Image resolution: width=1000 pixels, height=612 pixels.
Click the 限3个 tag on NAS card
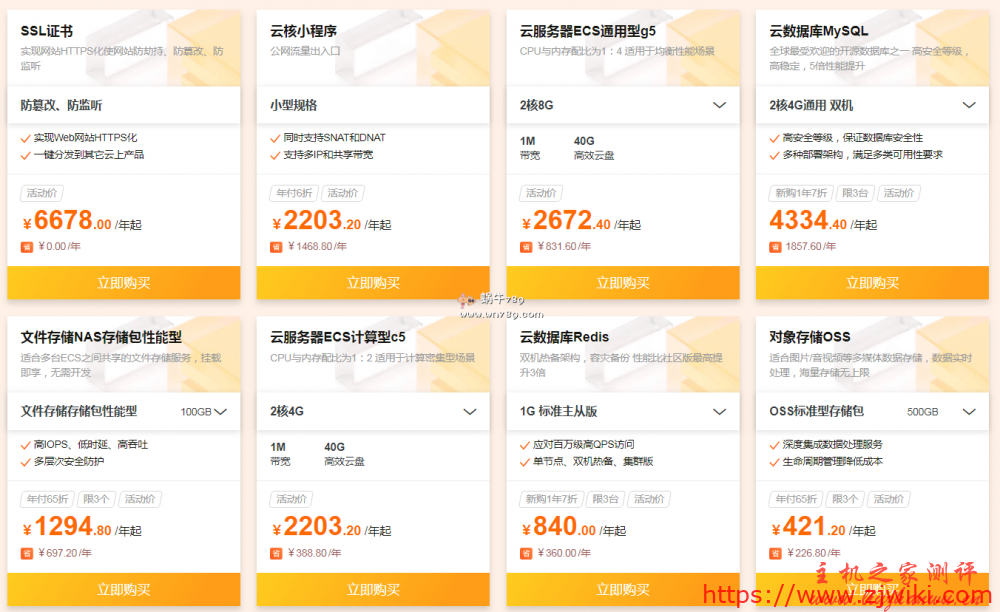click(96, 499)
